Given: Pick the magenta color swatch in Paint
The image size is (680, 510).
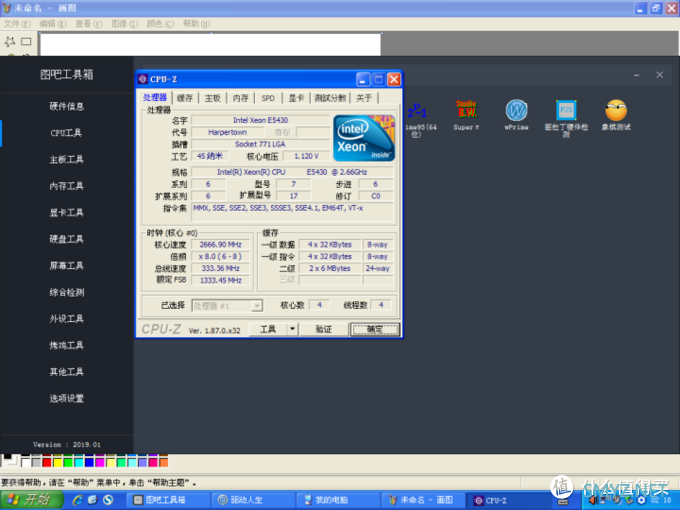Looking at the screenshot, I should click(100, 463).
